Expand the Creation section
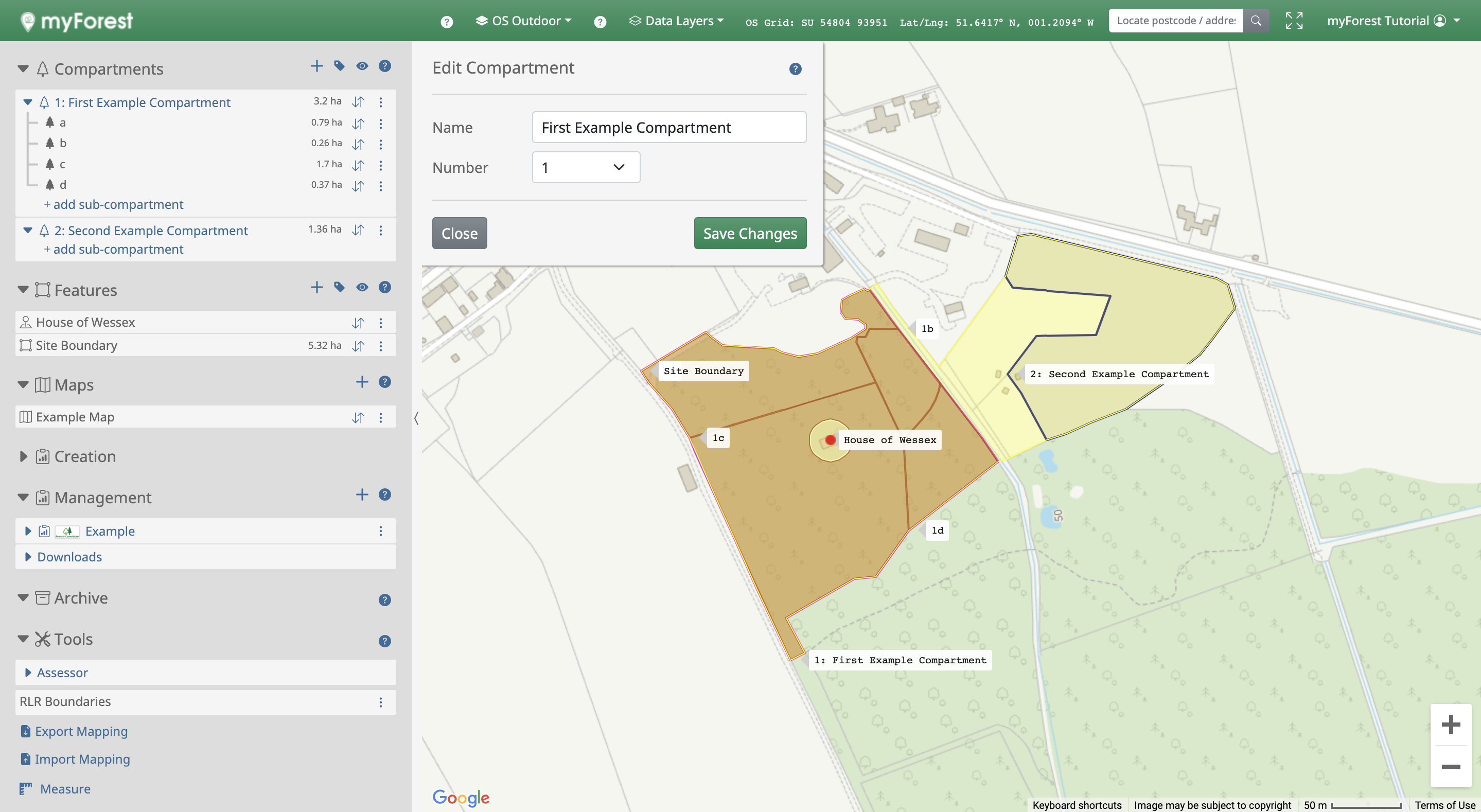 pyautogui.click(x=23, y=456)
